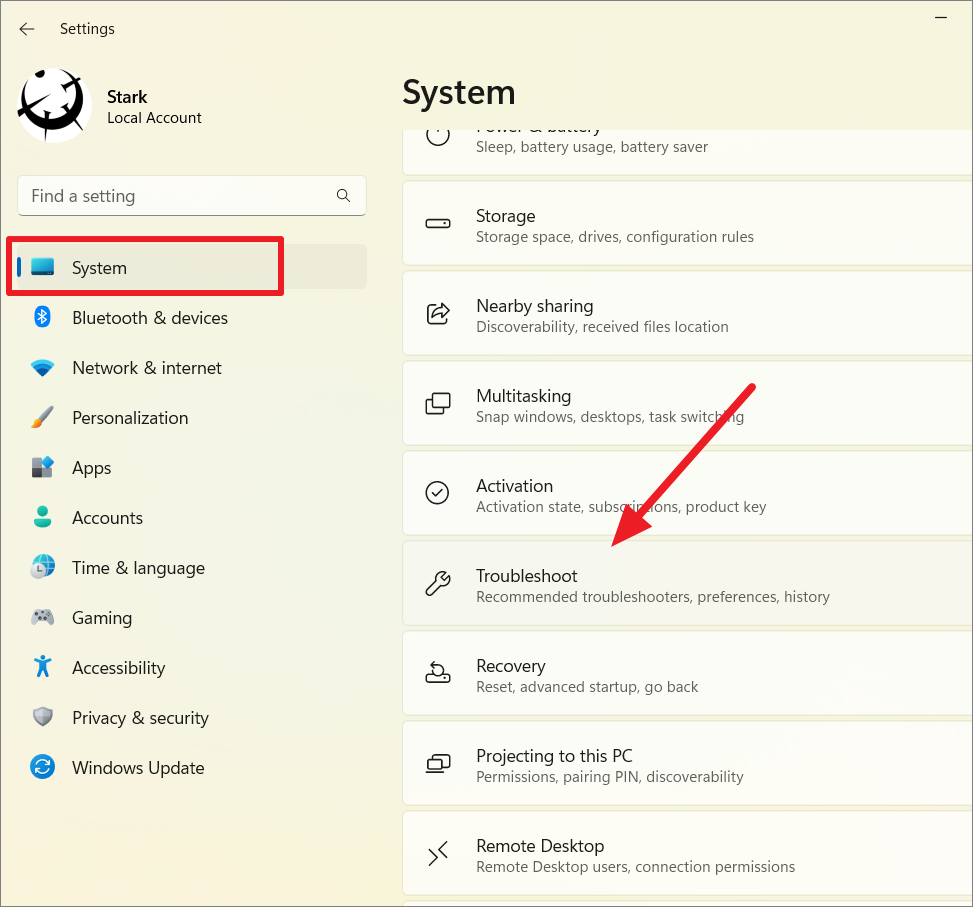Open Remote Desktop settings

coord(688,854)
